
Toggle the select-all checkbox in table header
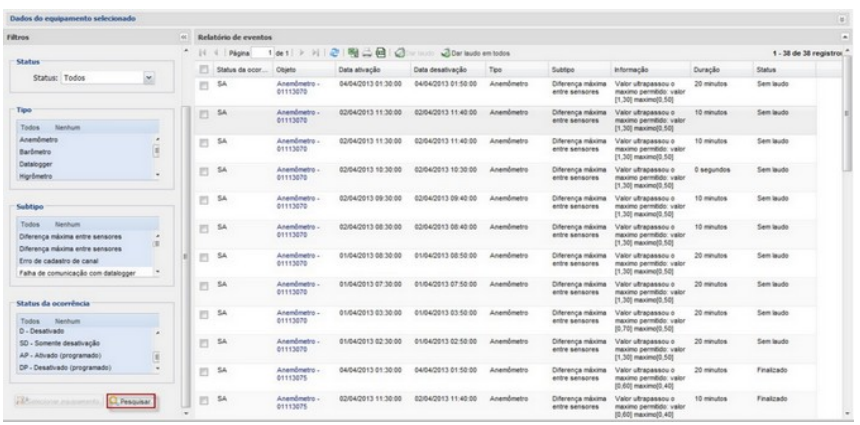(x=205, y=68)
